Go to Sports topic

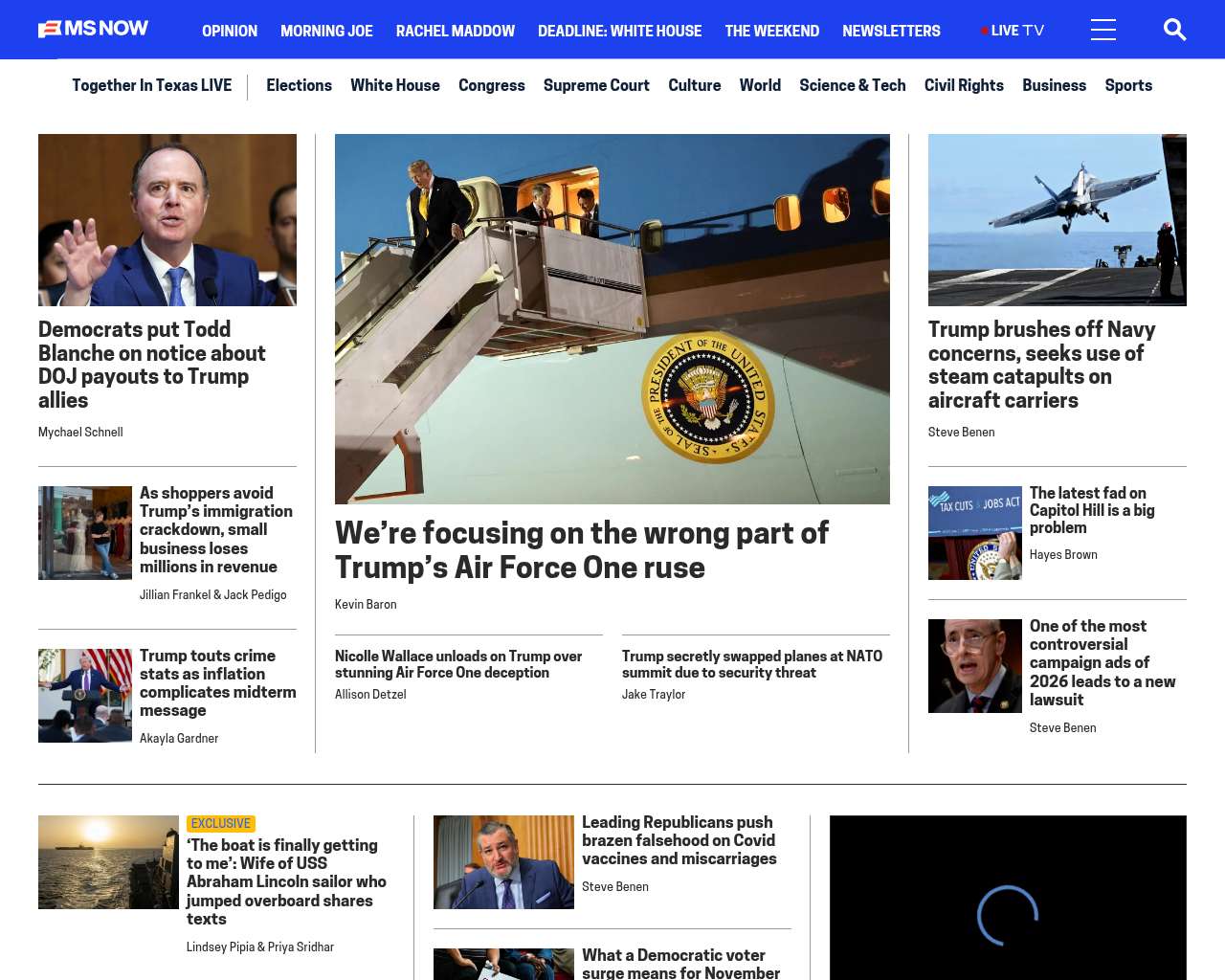click(x=1128, y=85)
